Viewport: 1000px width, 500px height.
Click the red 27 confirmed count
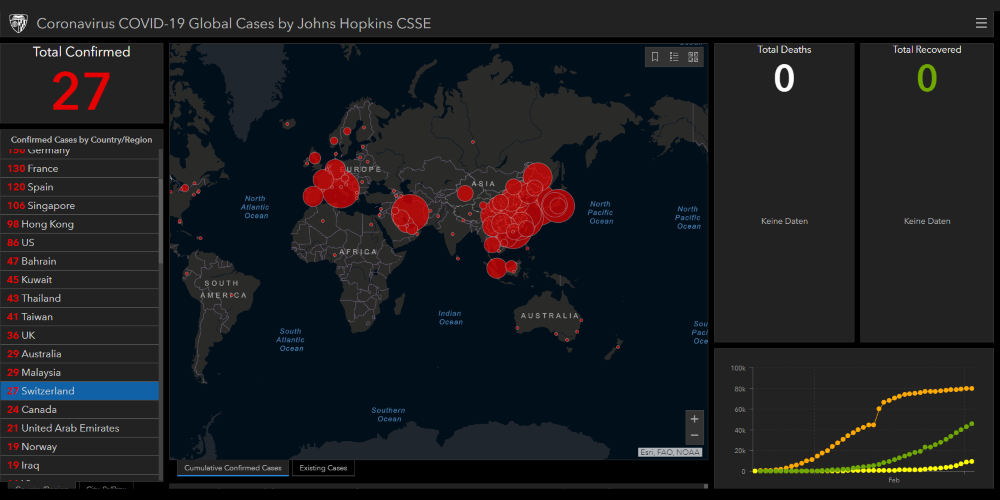click(82, 90)
